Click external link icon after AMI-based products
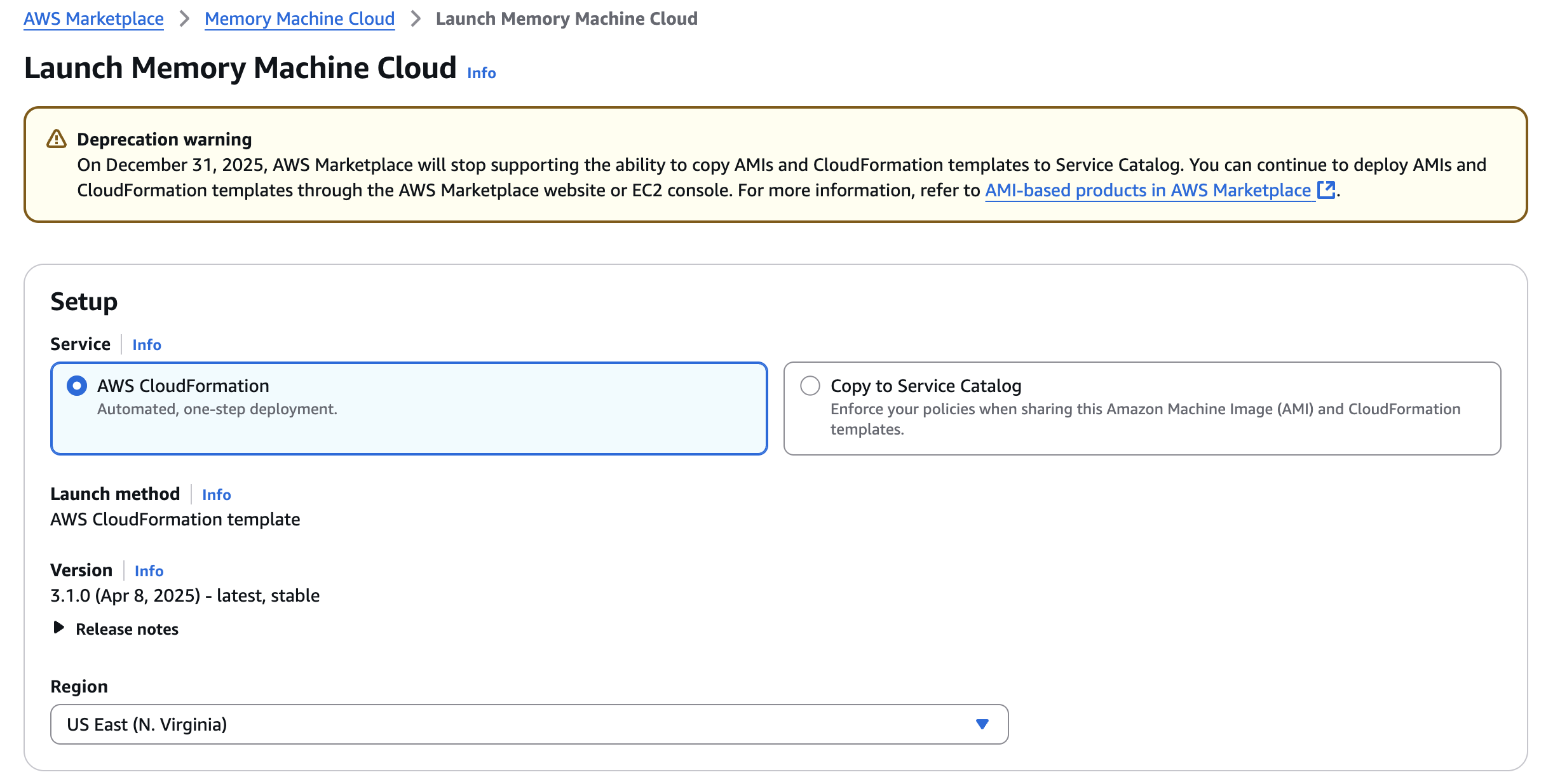This screenshot has height=784, width=1567. pyautogui.click(x=1326, y=190)
